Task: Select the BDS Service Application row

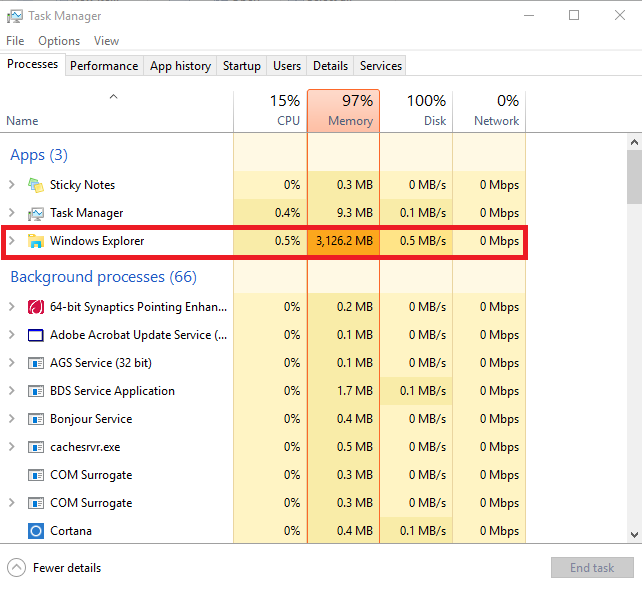Action: 112,391
